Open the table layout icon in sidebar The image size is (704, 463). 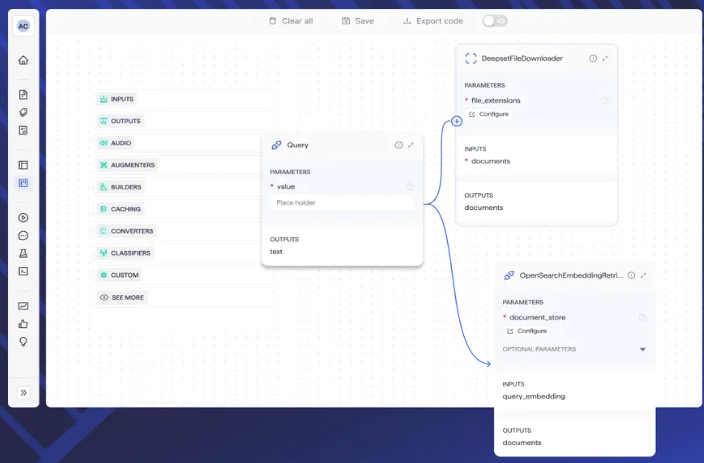click(23, 165)
